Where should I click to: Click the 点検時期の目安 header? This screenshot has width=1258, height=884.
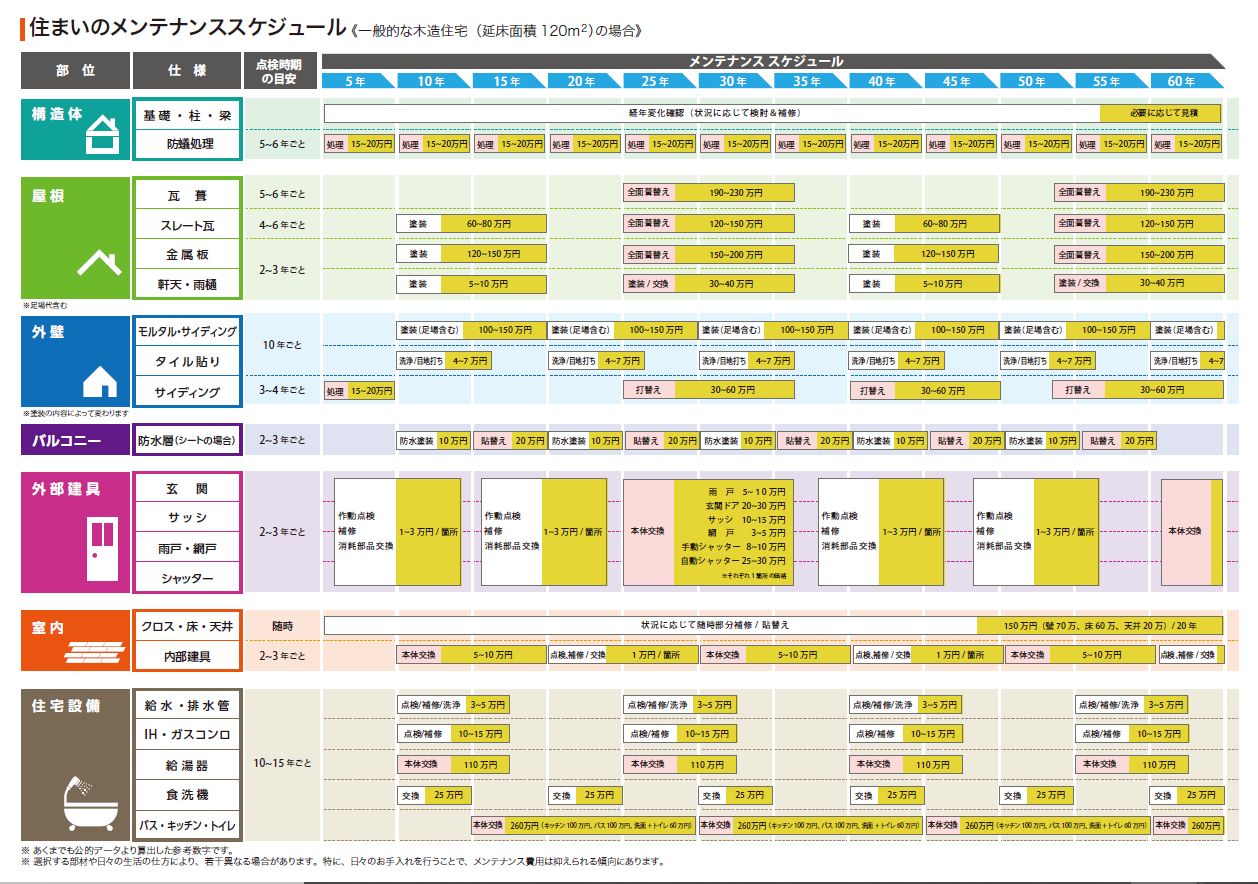tap(281, 71)
